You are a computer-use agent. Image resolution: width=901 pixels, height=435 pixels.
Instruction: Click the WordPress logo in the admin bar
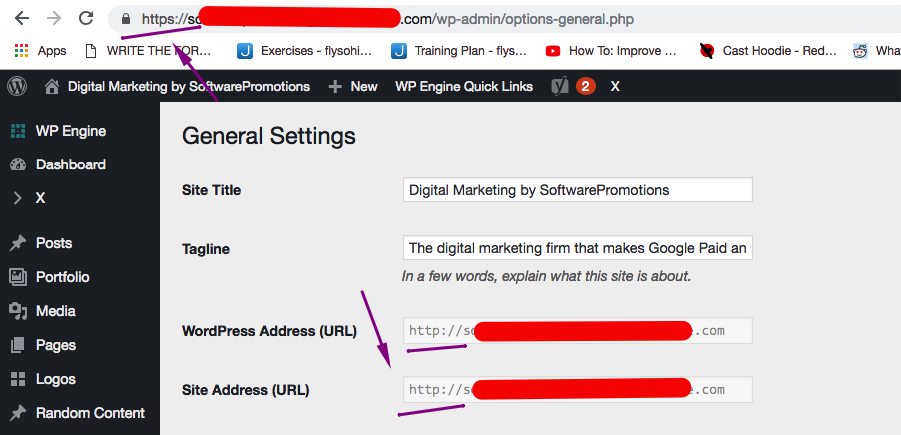click(x=17, y=87)
